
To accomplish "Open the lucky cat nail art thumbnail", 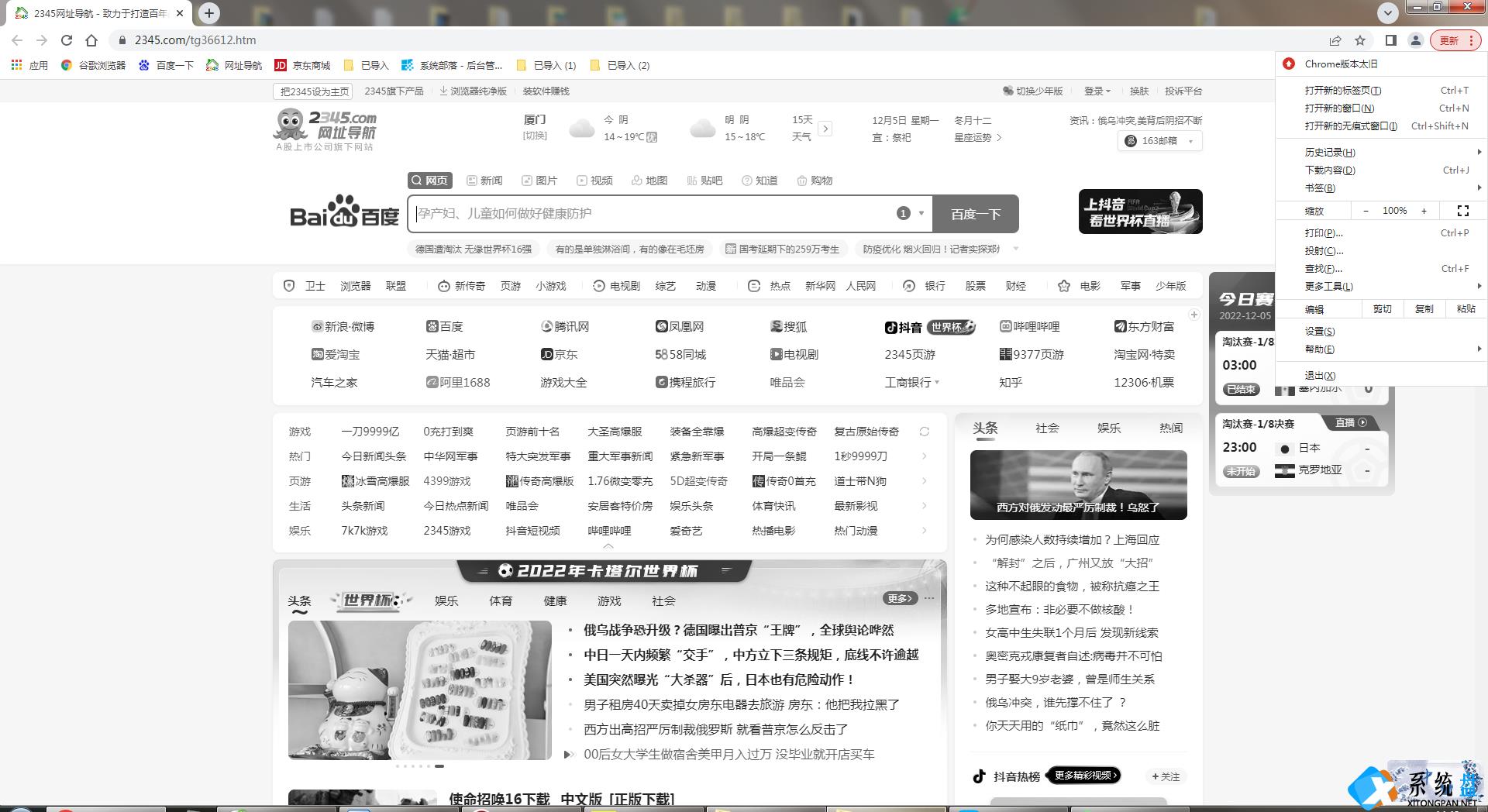I will click(x=420, y=690).
